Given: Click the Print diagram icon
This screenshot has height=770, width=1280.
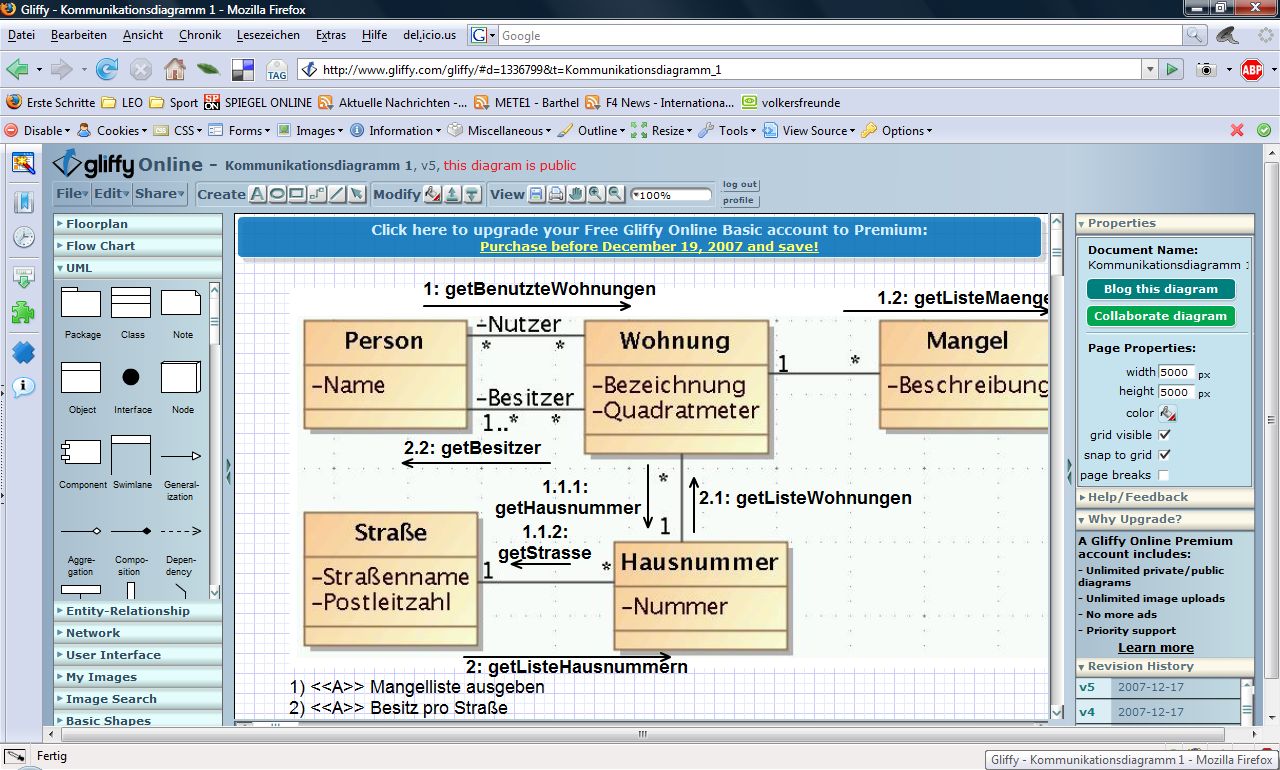Looking at the screenshot, I should [556, 194].
